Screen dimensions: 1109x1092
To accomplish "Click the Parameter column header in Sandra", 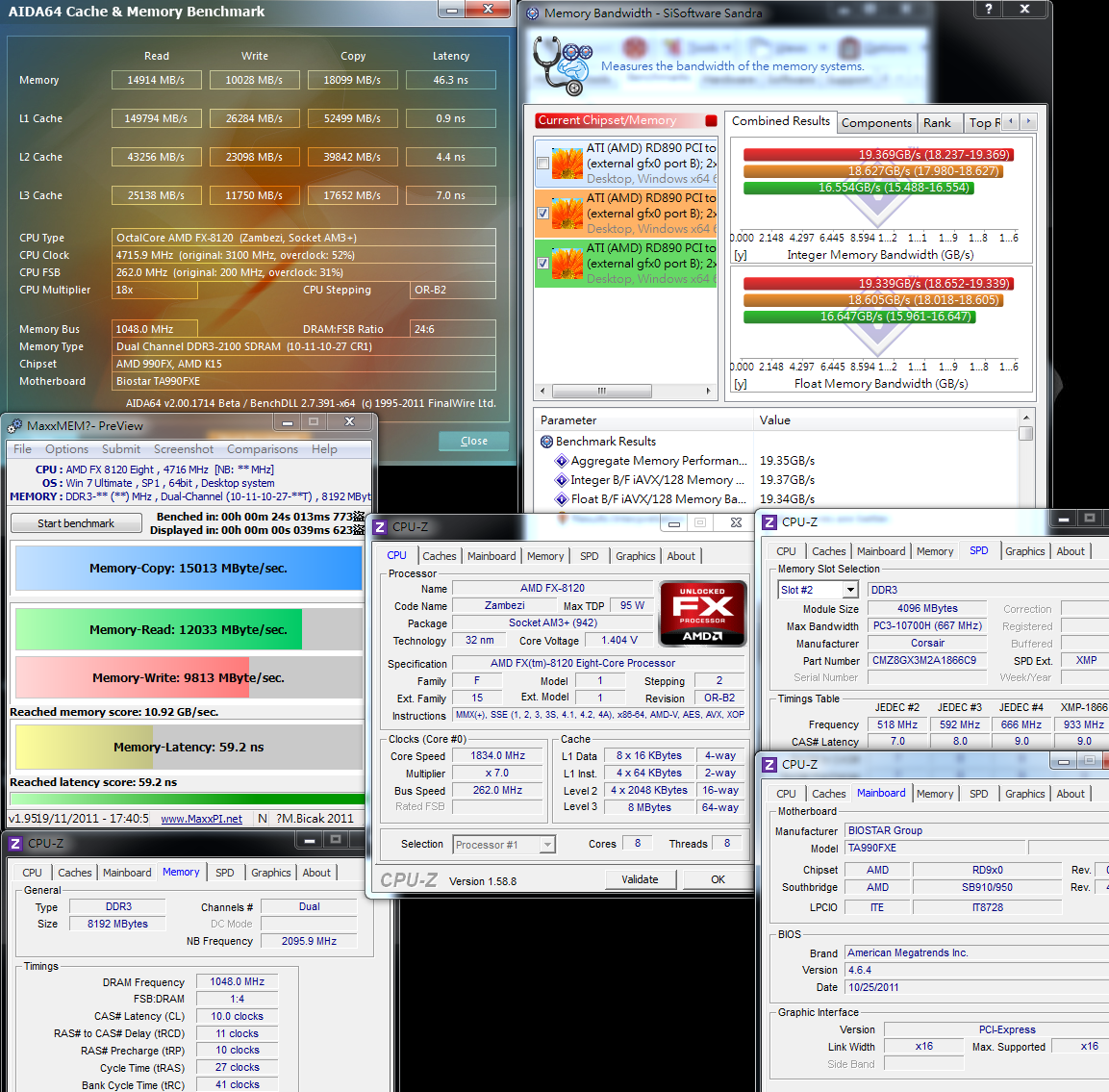I will click(x=643, y=420).
